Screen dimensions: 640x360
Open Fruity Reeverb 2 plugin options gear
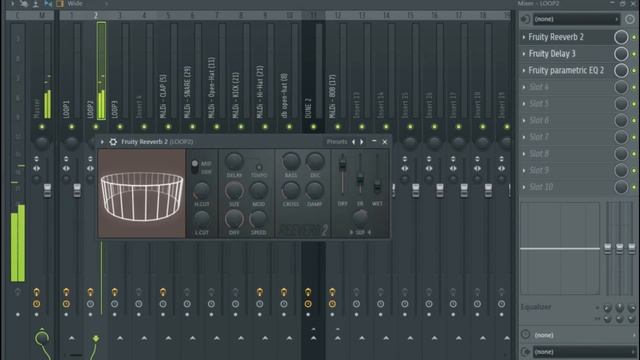click(113, 142)
